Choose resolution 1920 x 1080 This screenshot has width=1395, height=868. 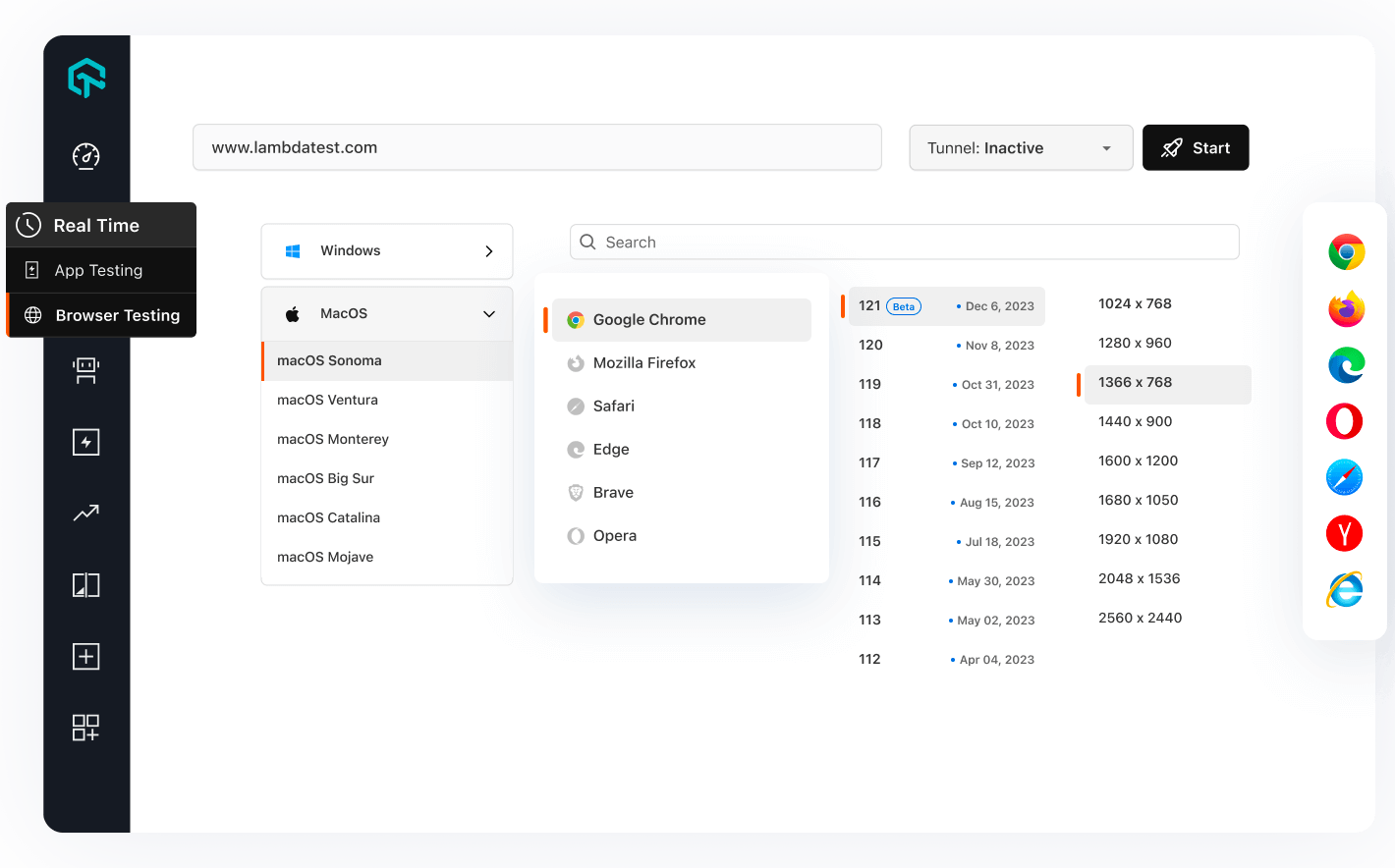[x=1138, y=540]
